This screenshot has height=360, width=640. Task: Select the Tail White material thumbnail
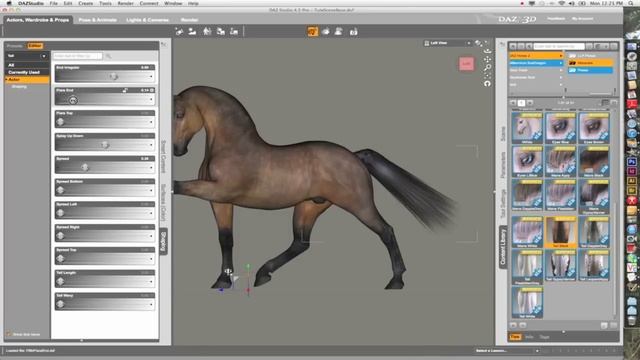527,302
